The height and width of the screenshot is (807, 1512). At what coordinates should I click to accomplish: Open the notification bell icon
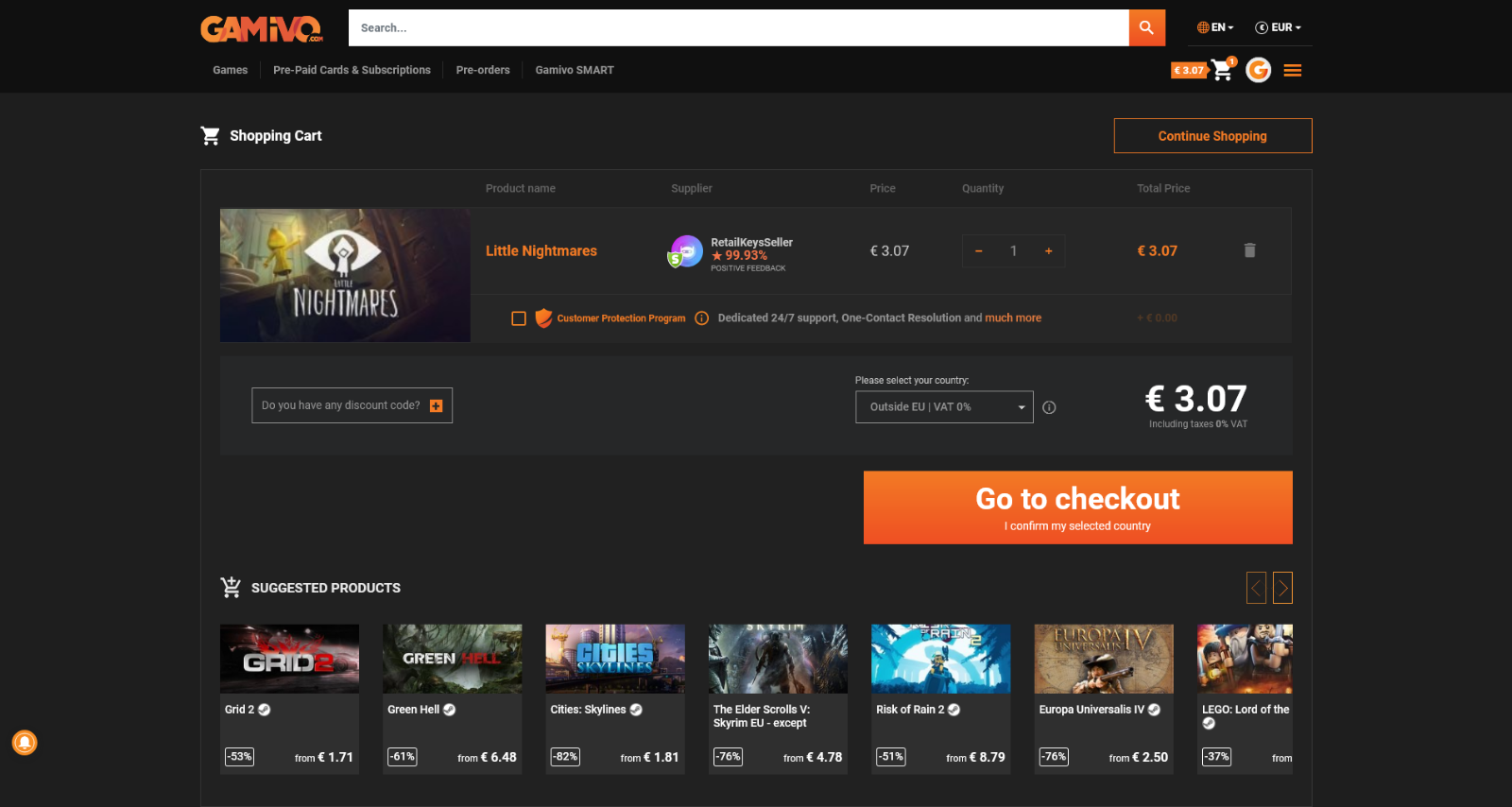[x=25, y=743]
